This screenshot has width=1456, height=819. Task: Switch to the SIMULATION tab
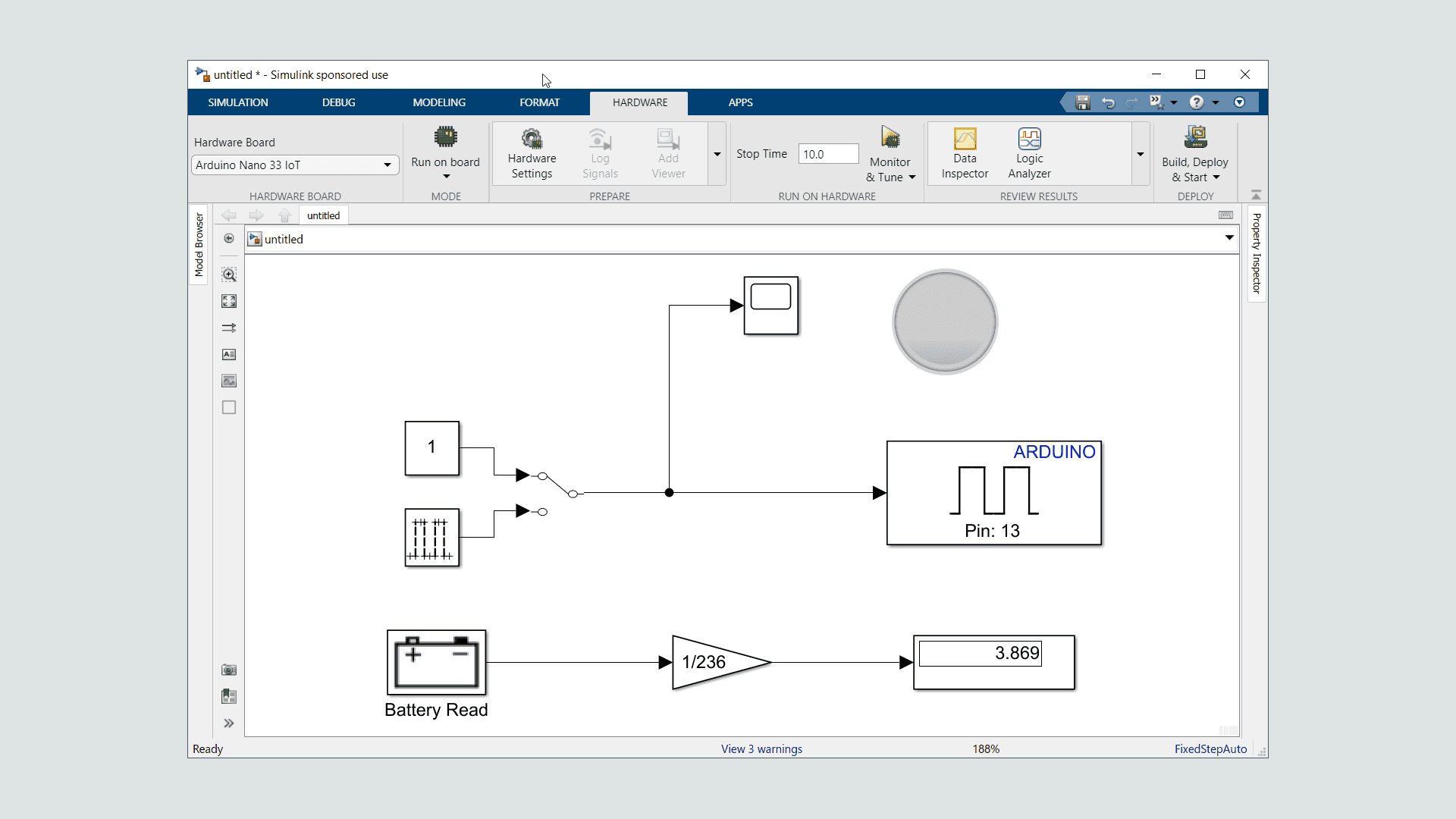[238, 102]
